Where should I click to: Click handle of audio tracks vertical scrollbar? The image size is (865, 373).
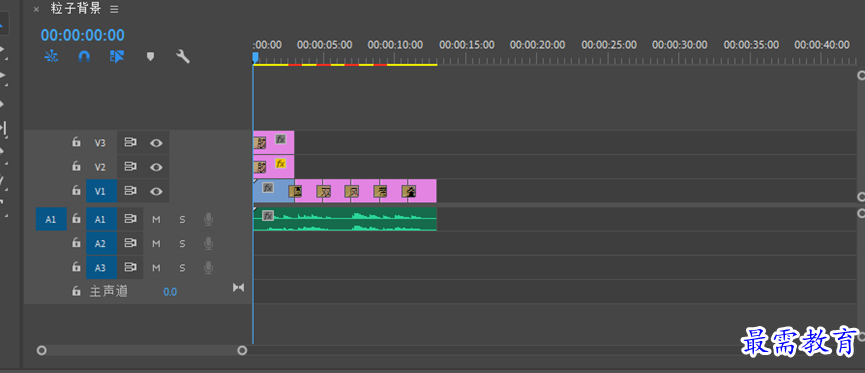(x=861, y=213)
